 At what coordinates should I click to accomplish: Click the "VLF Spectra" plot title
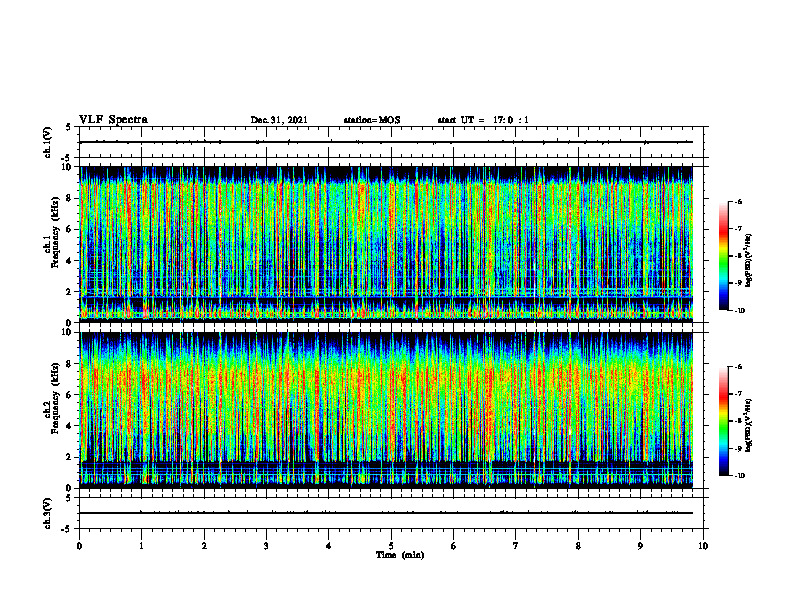113,120
